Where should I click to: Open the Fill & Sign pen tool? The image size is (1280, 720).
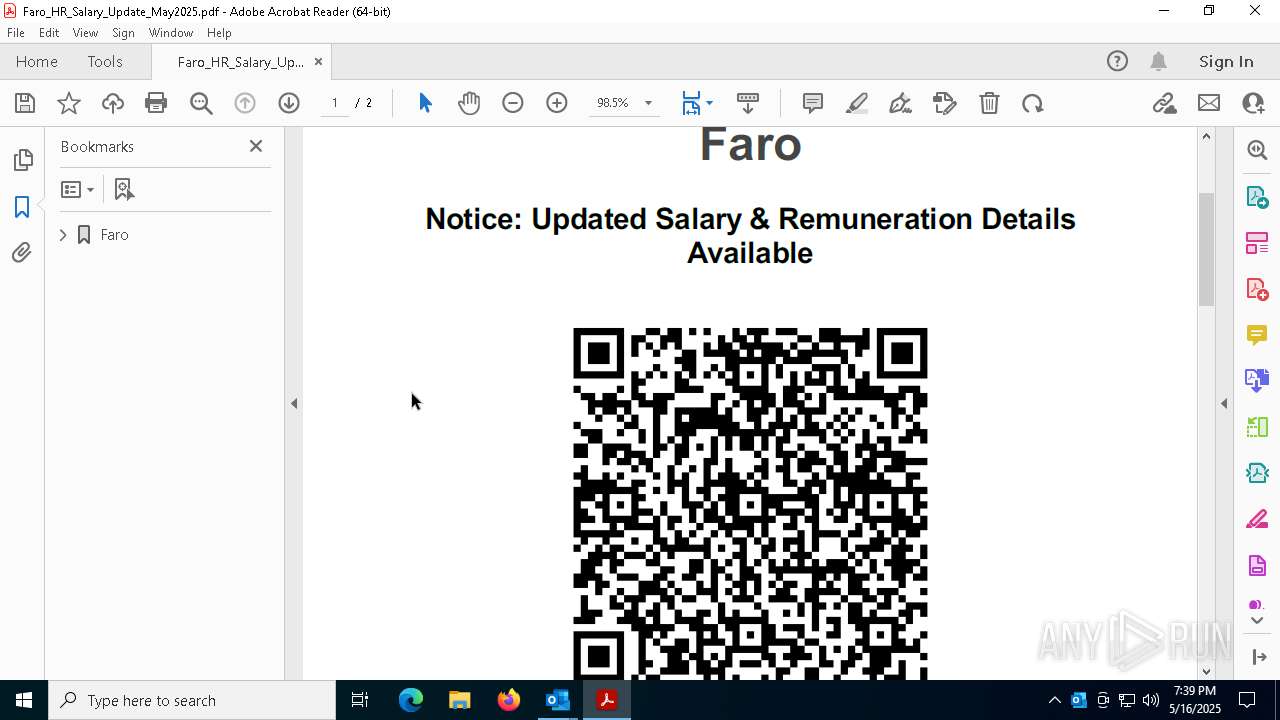(x=900, y=103)
